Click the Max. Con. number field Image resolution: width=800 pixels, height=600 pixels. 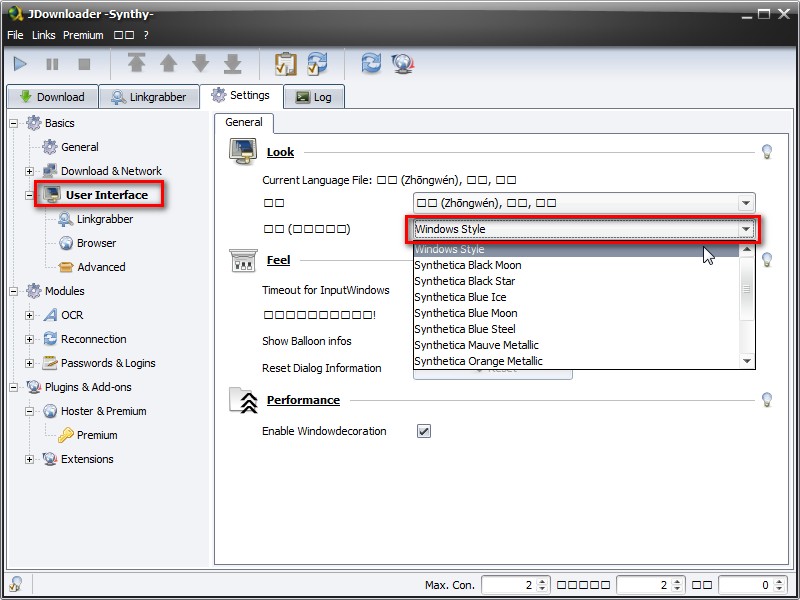point(508,585)
